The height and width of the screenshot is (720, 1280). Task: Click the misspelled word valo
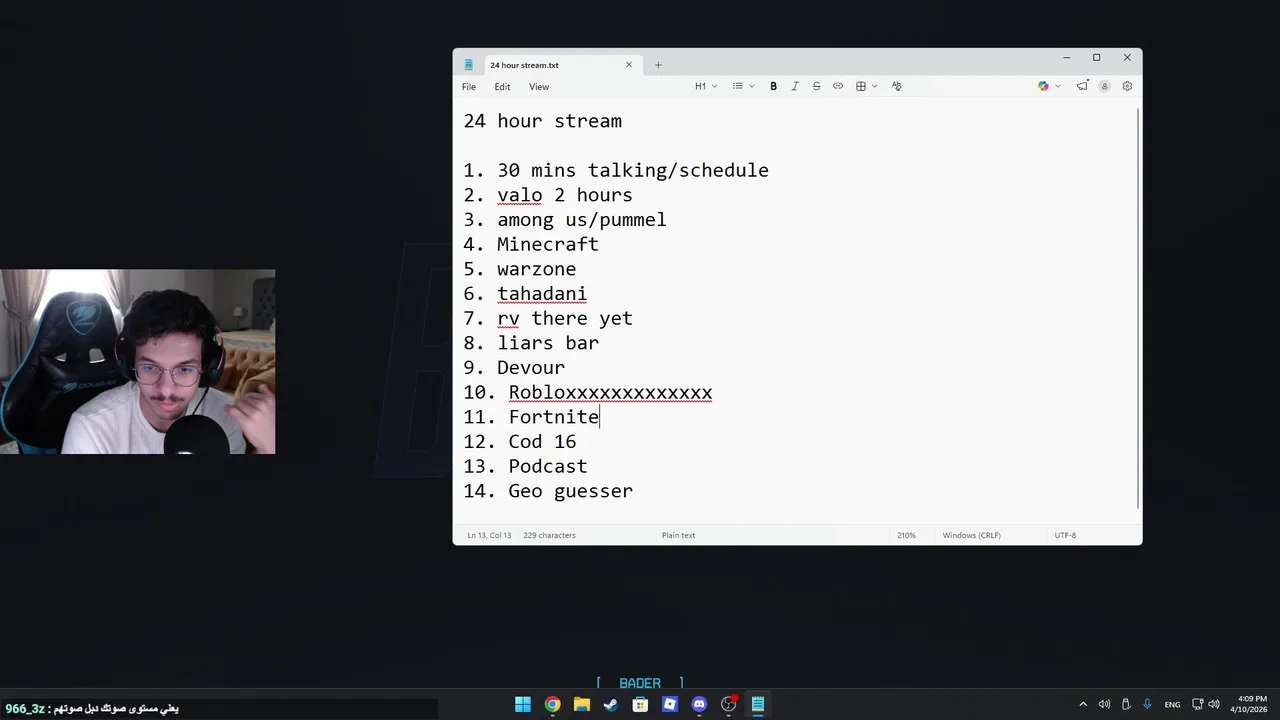520,195
